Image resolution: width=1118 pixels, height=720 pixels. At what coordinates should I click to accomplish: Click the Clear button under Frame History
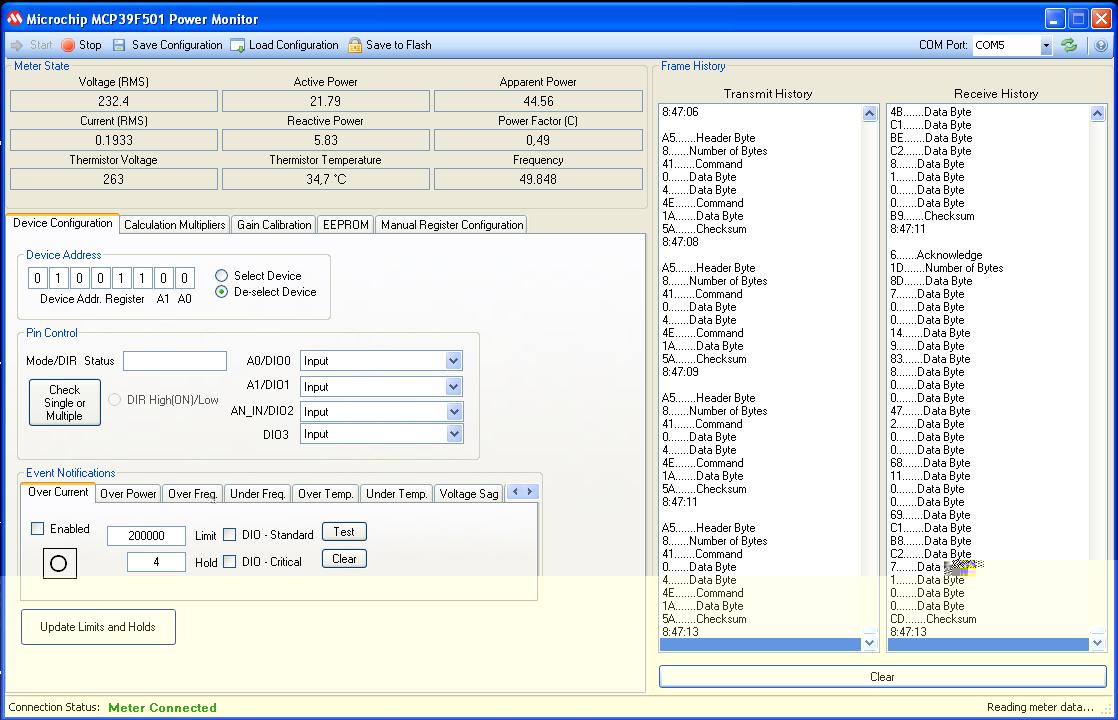click(883, 677)
